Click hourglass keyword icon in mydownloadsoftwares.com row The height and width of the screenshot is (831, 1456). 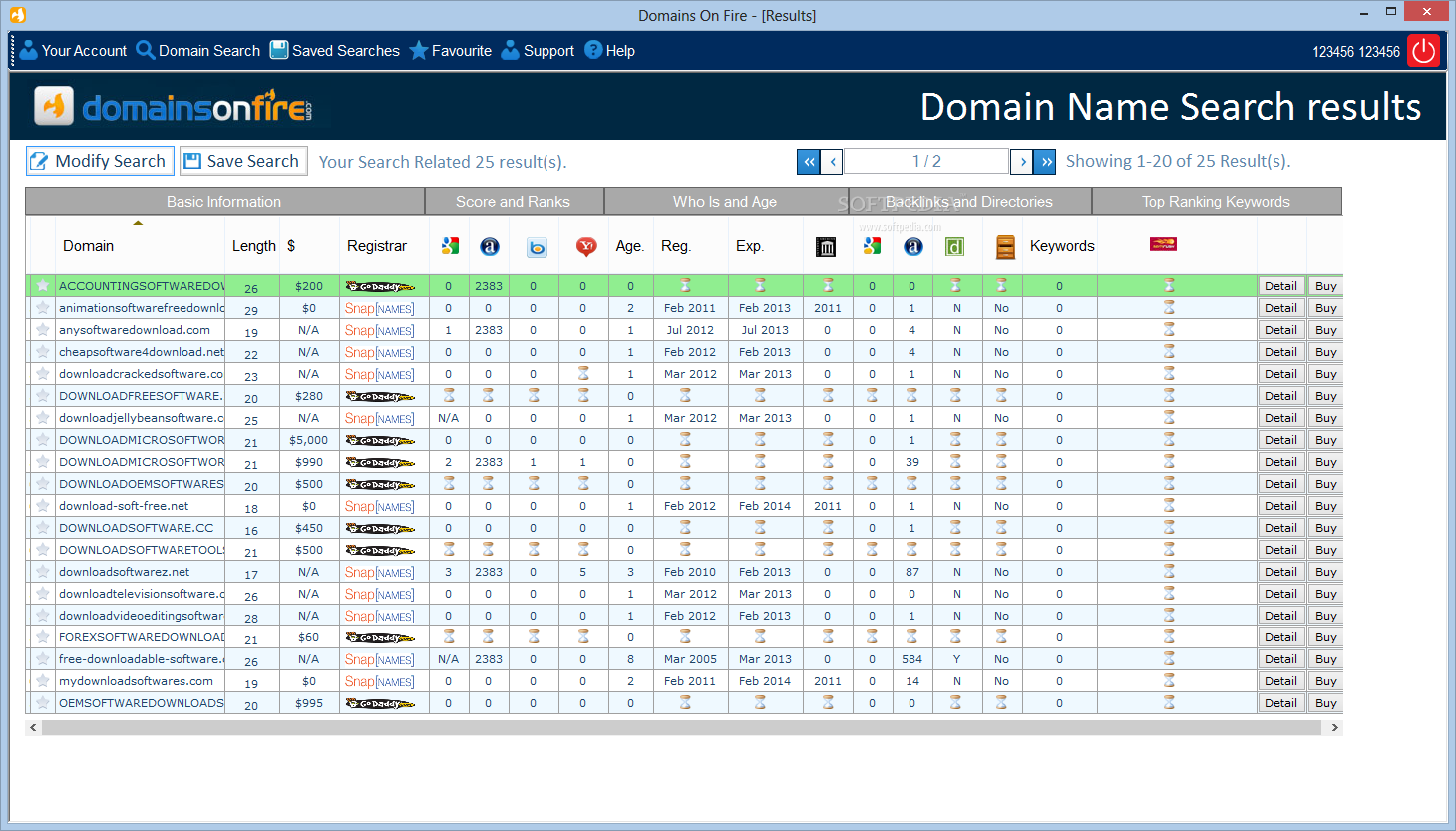tap(1169, 681)
